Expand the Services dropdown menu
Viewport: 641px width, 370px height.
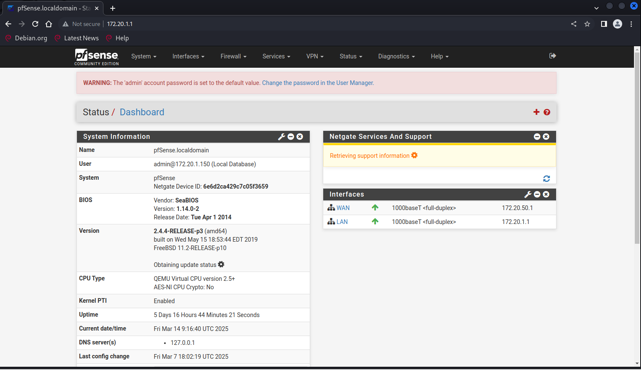[276, 56]
